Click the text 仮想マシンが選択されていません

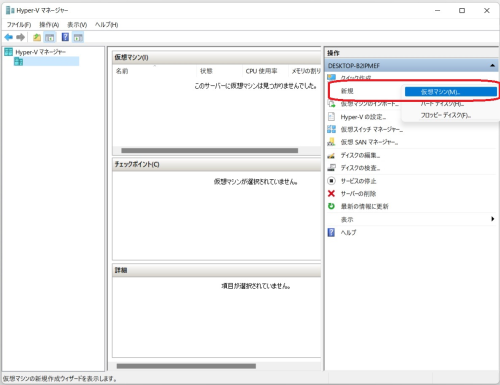point(255,182)
